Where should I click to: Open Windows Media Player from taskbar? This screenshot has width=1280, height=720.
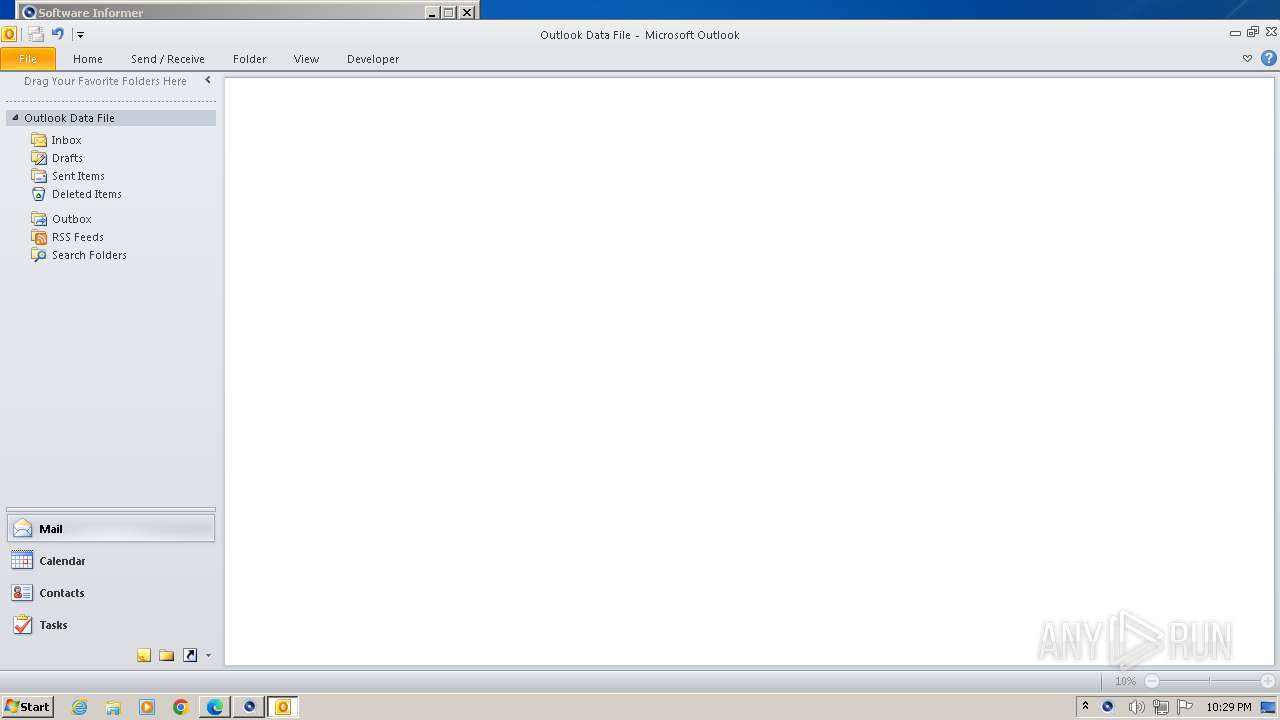click(147, 707)
